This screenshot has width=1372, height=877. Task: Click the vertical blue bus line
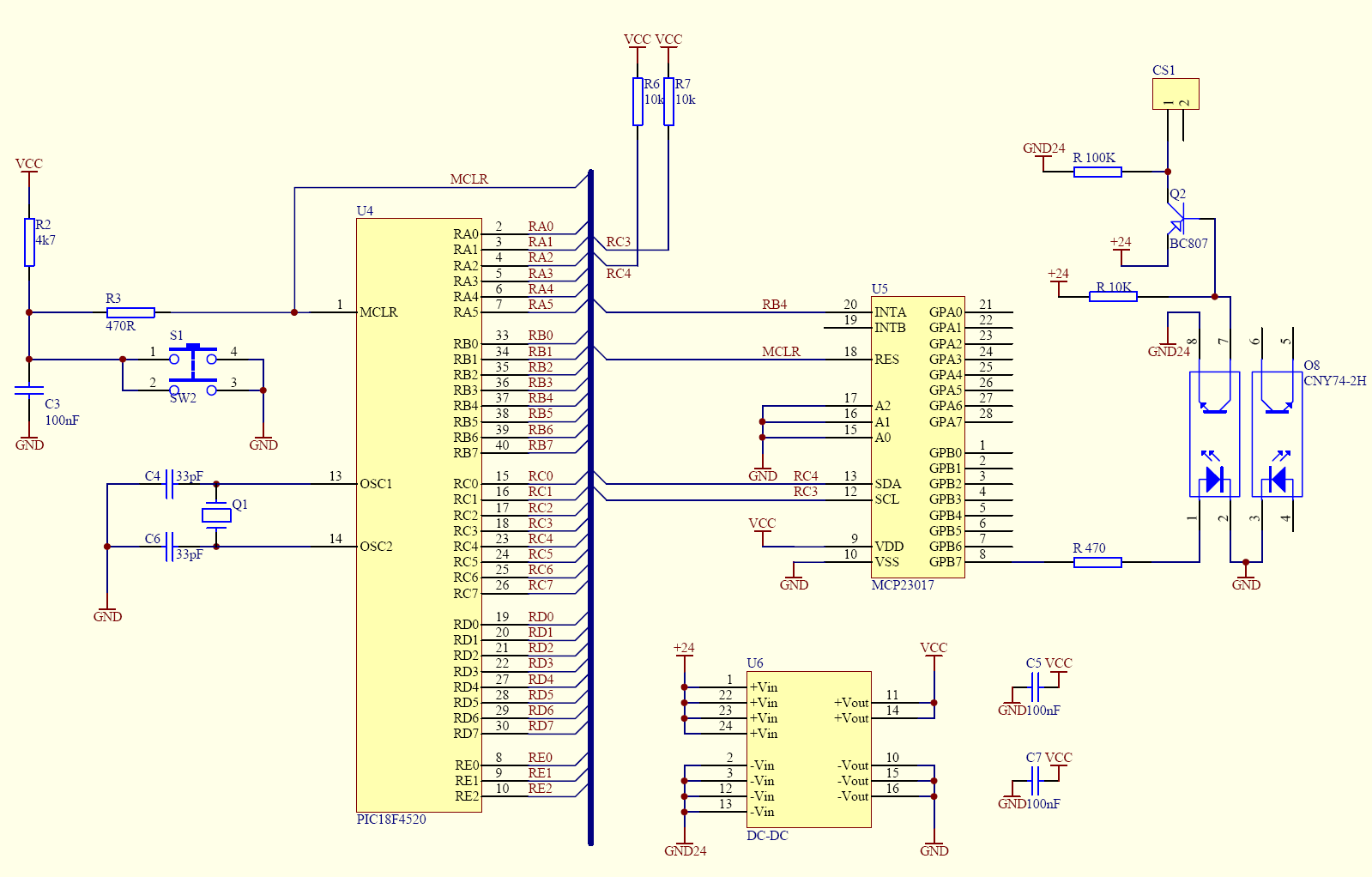pos(590,507)
